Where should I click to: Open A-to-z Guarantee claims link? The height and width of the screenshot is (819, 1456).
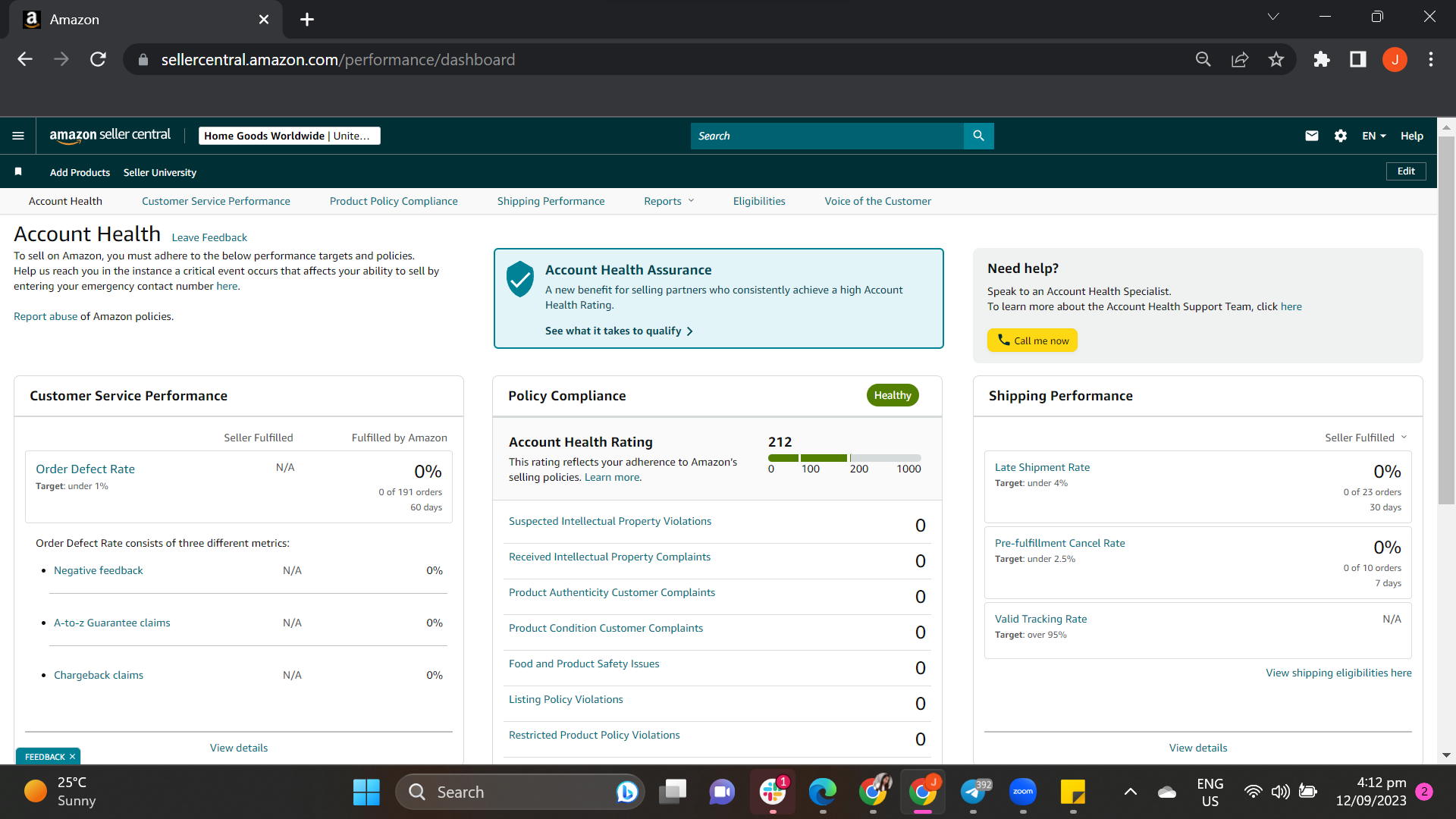coord(112,623)
